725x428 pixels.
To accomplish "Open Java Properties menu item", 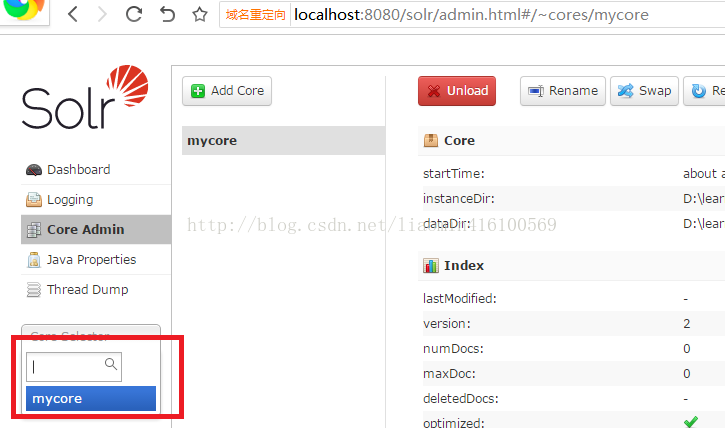I will point(96,259).
